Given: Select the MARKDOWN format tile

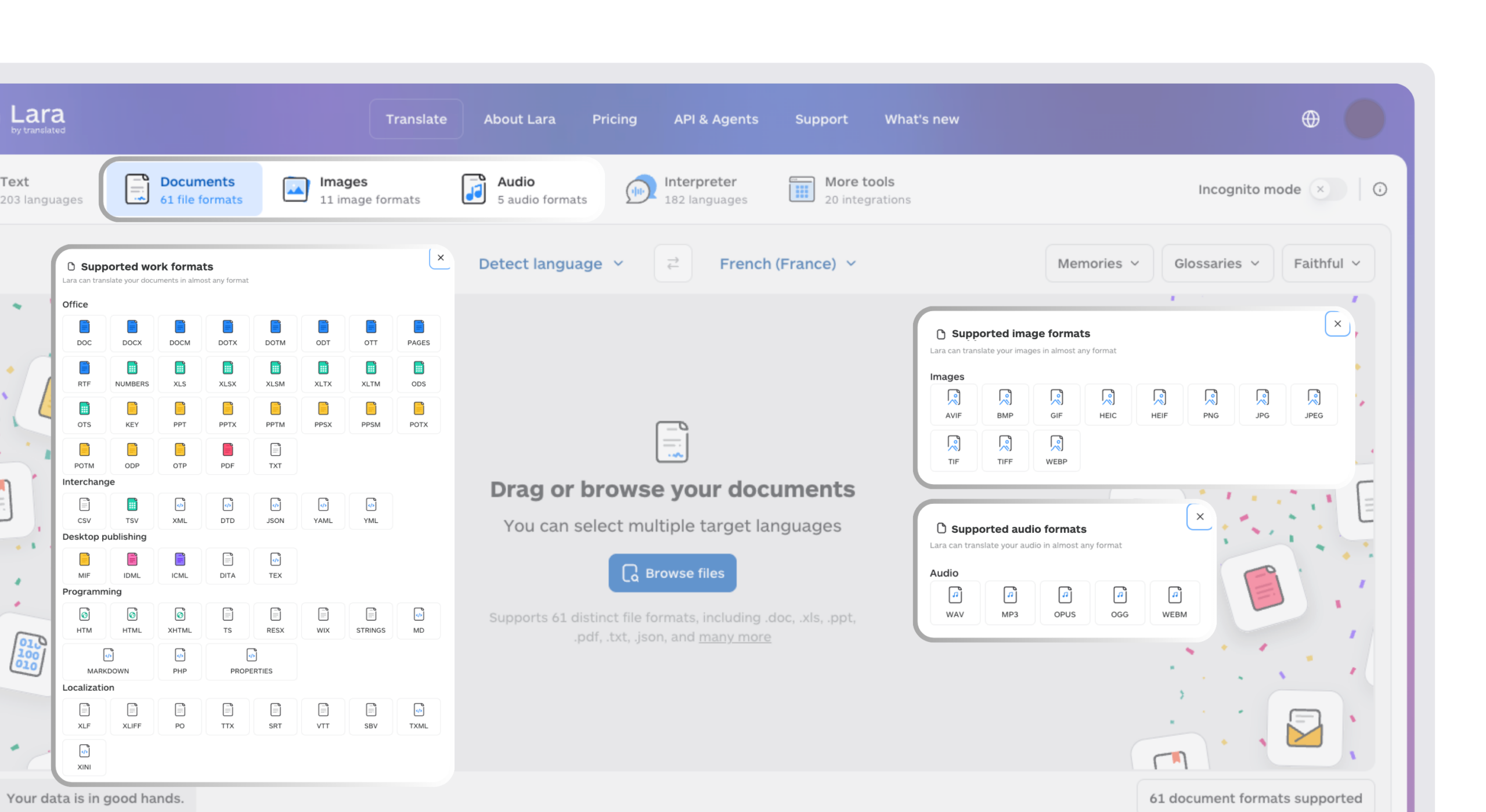Looking at the screenshot, I should pyautogui.click(x=108, y=661).
